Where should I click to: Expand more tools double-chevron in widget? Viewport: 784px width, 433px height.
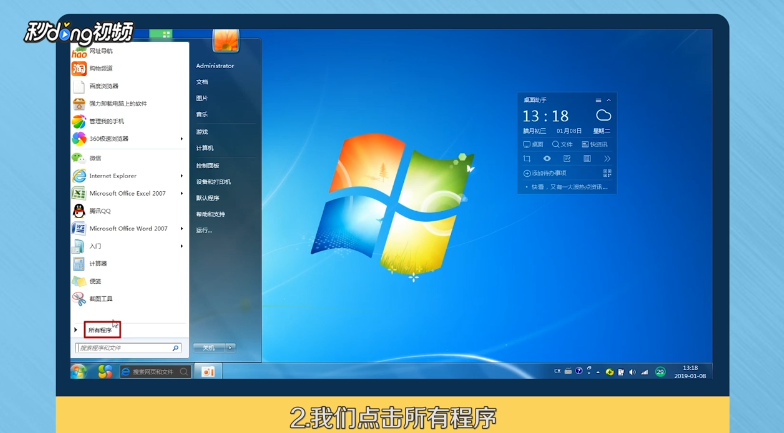click(607, 159)
